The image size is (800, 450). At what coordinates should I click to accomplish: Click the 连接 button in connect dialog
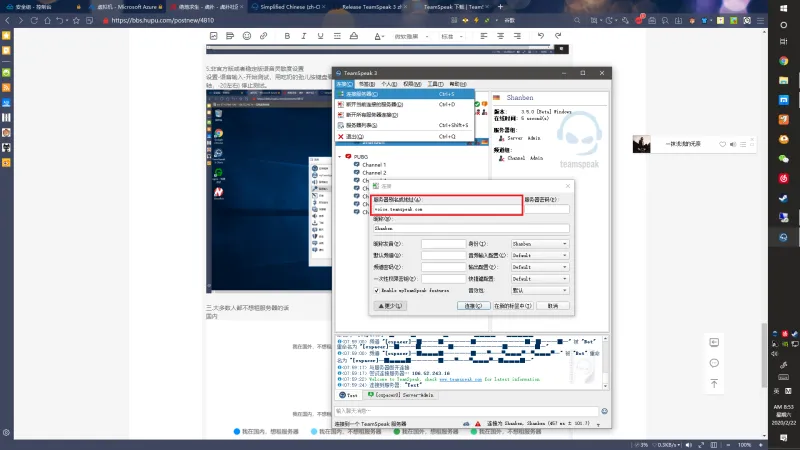[x=473, y=306]
